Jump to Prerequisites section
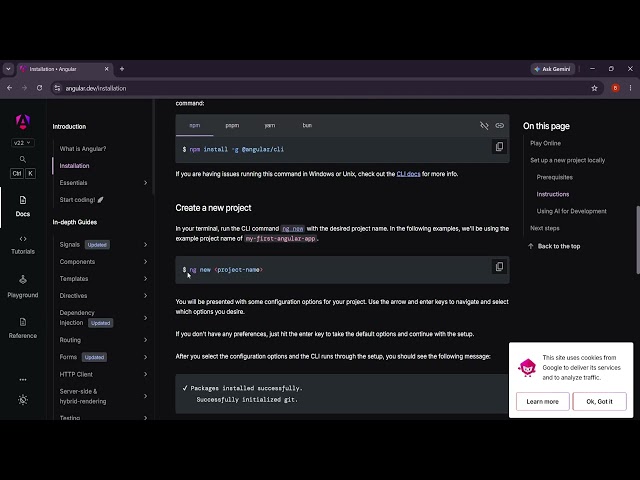Viewport: 640px width, 480px height. (x=554, y=177)
